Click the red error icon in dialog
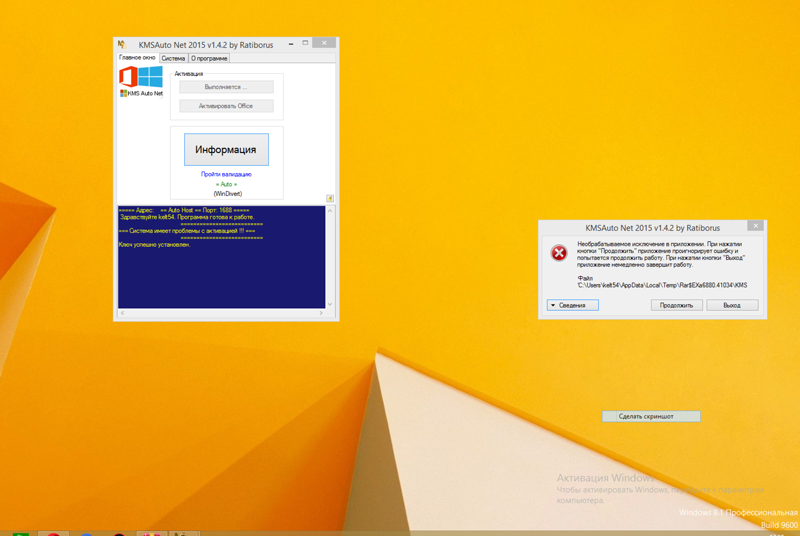 coord(559,253)
